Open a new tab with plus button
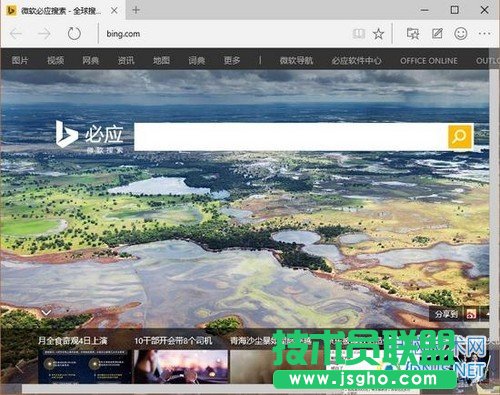The height and width of the screenshot is (395, 500). tap(136, 10)
